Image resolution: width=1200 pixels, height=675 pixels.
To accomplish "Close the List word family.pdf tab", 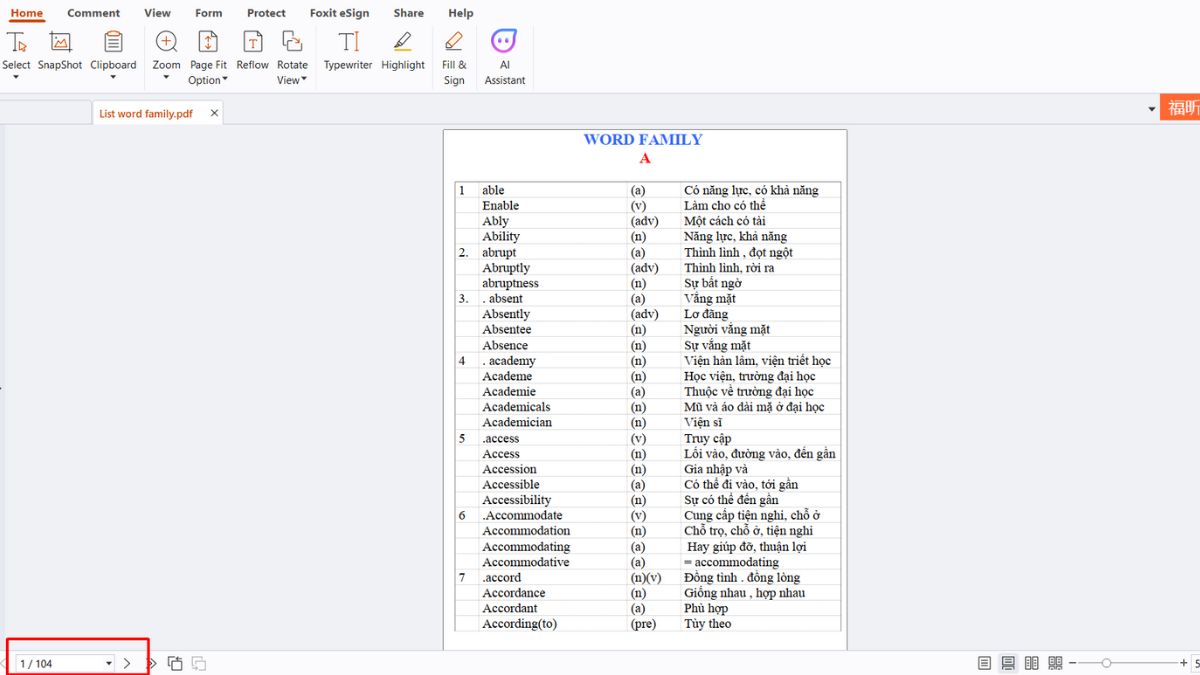I will (214, 113).
